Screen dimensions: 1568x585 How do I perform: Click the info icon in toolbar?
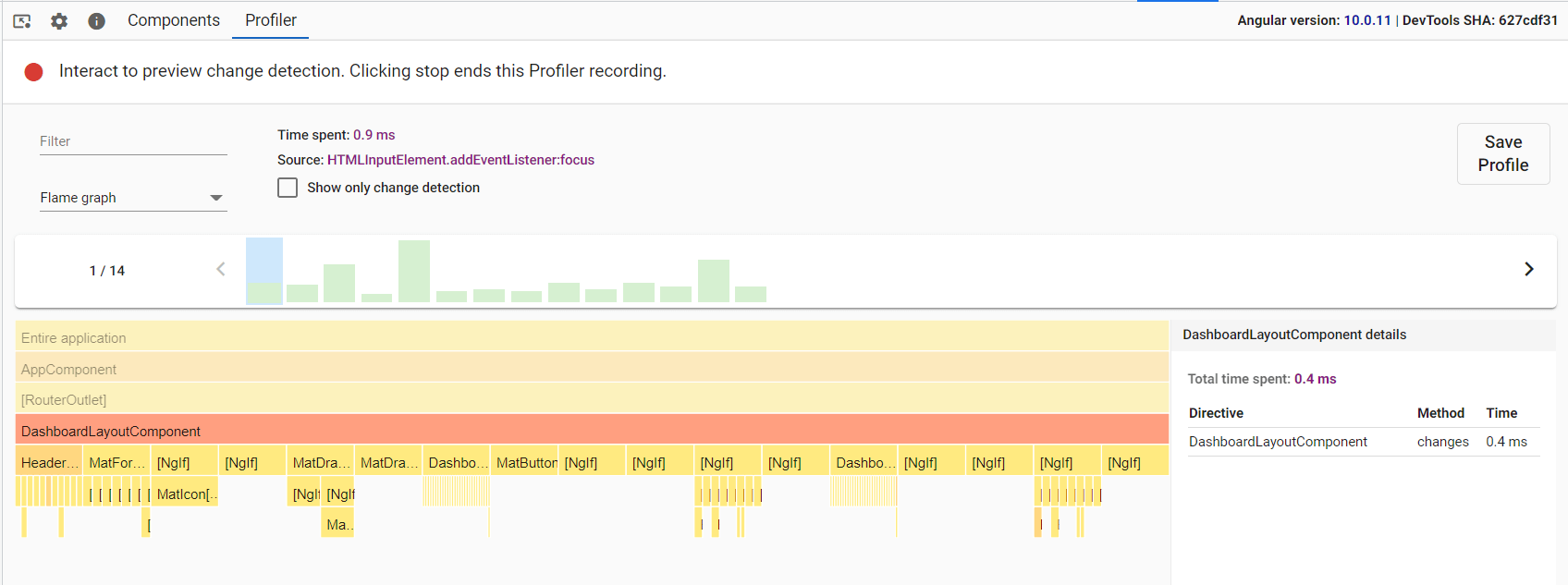click(96, 20)
